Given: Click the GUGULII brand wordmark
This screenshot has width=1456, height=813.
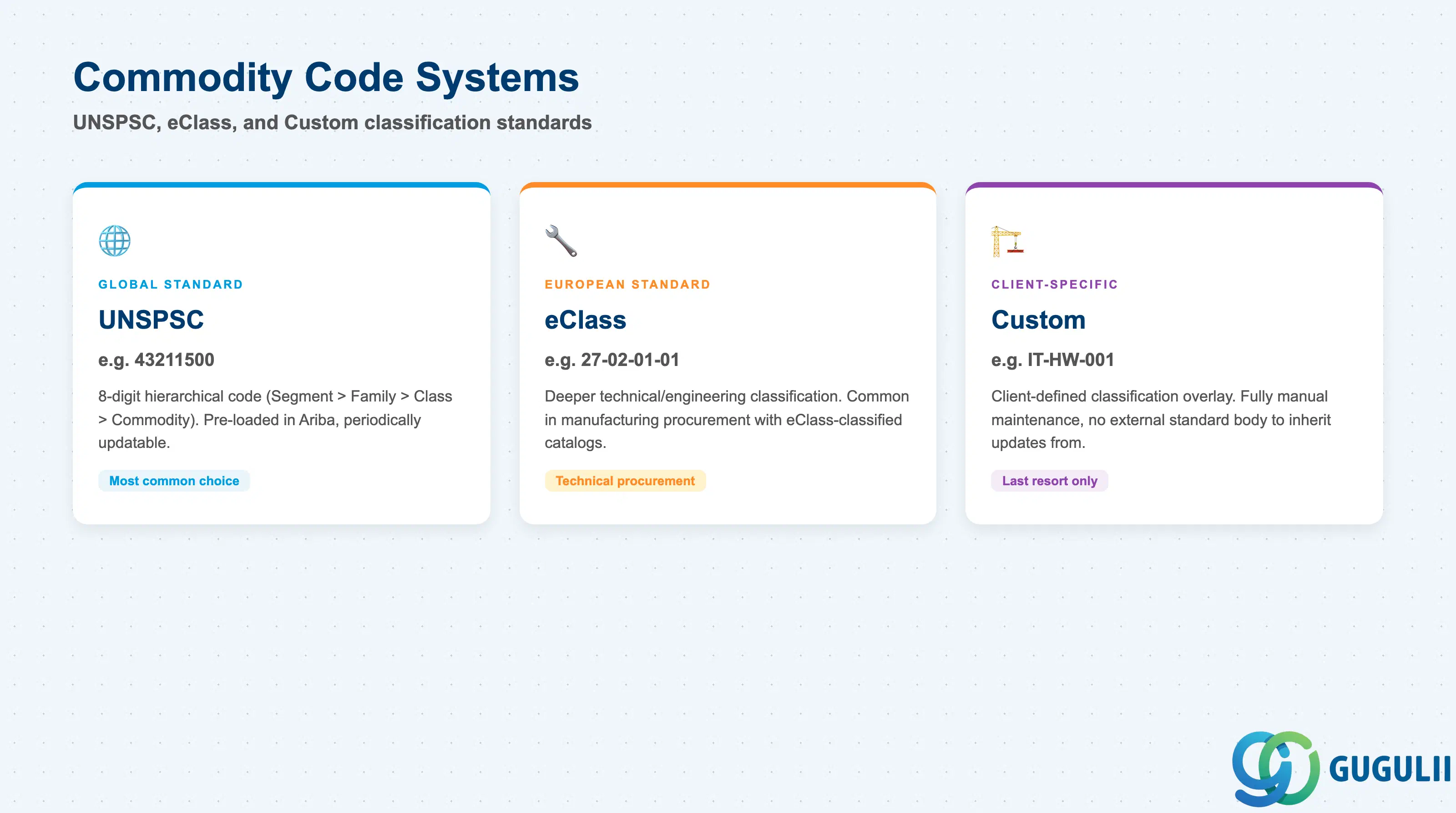Looking at the screenshot, I should coord(1390,769).
